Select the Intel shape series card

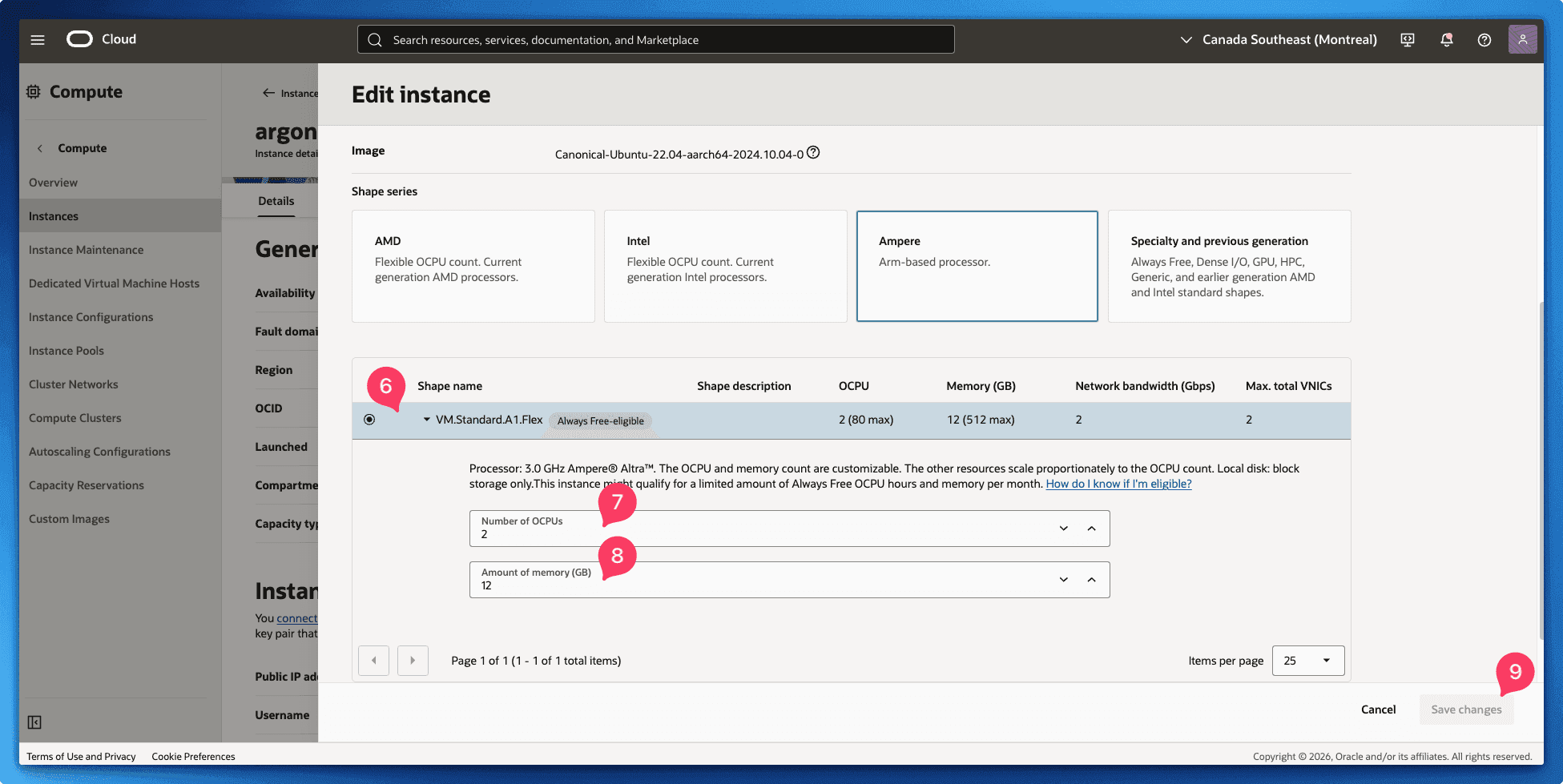coord(726,267)
